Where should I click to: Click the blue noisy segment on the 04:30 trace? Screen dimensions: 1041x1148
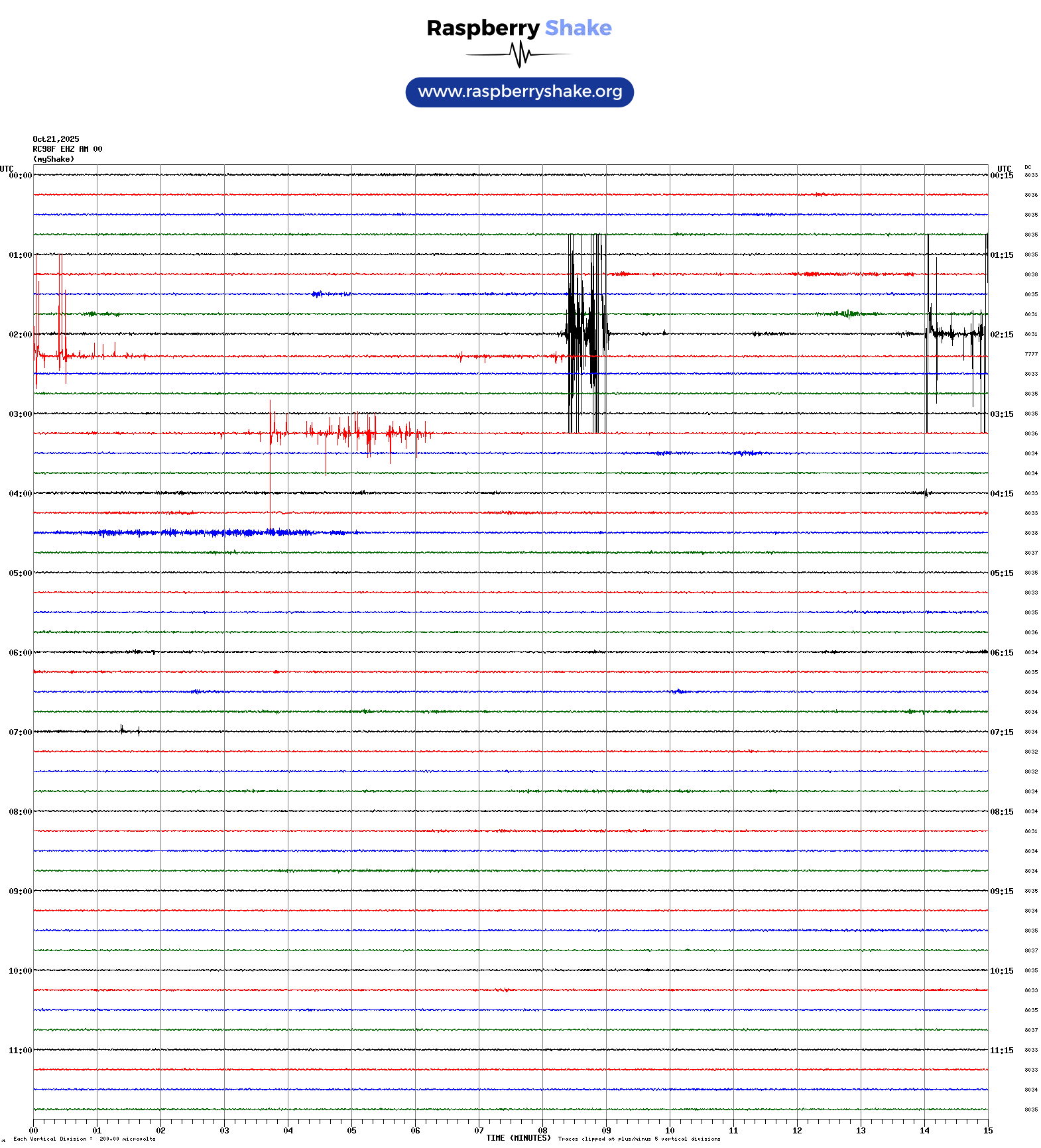coord(199,532)
